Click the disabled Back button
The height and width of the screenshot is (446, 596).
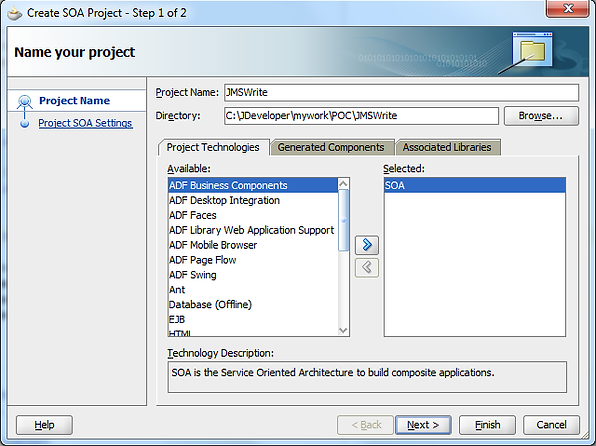click(365, 425)
